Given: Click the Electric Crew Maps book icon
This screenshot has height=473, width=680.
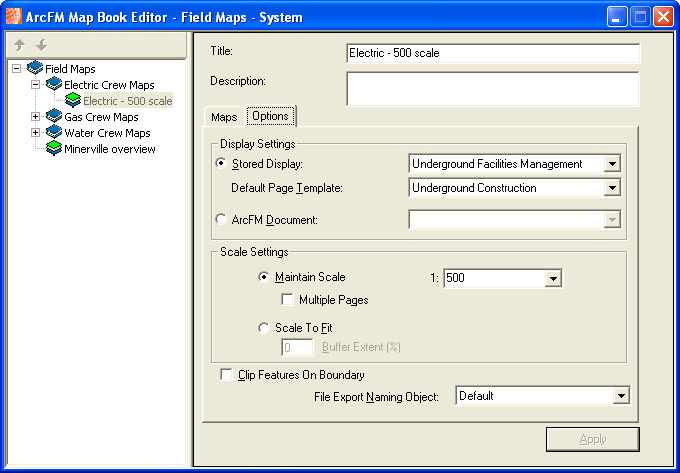Looking at the screenshot, I should [x=54, y=84].
